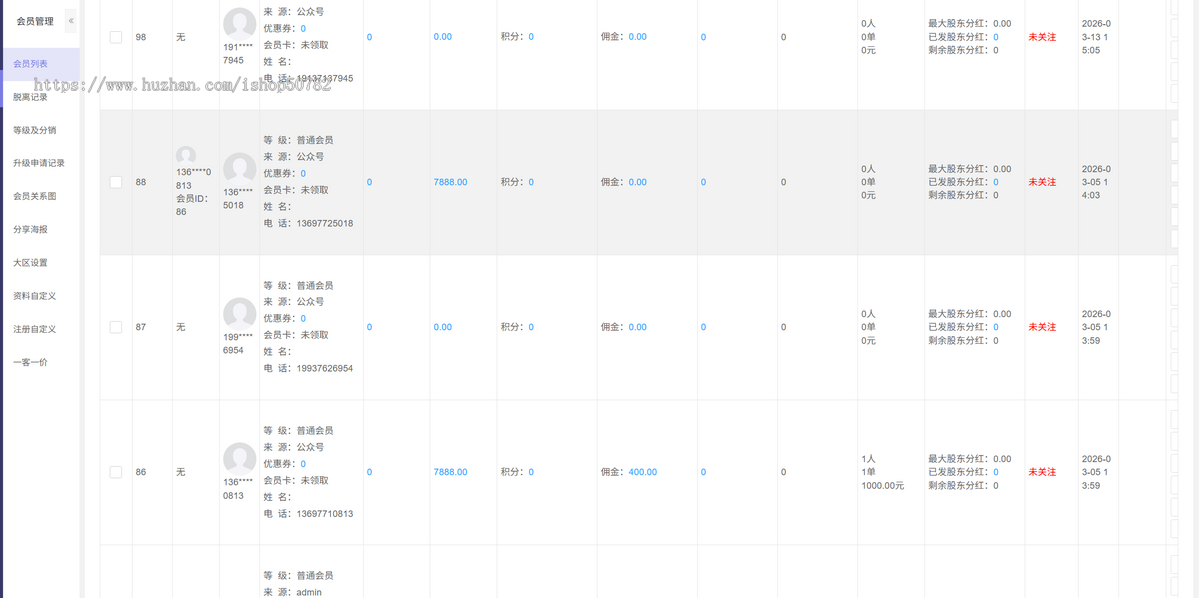Click the avatar of member 136****0813 in row 86
The height and width of the screenshot is (598, 1200).
239,459
